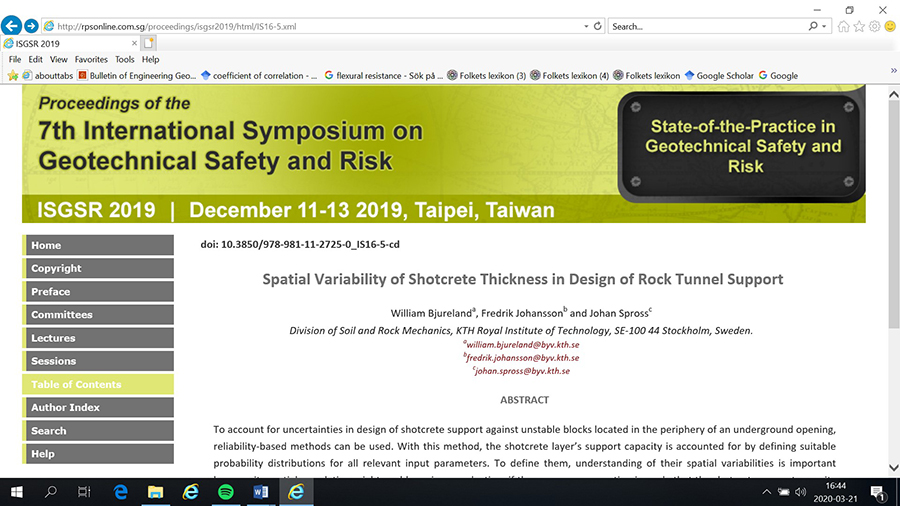The image size is (900, 506).
Task: Expand the address bar dropdown arrow
Action: point(585,26)
